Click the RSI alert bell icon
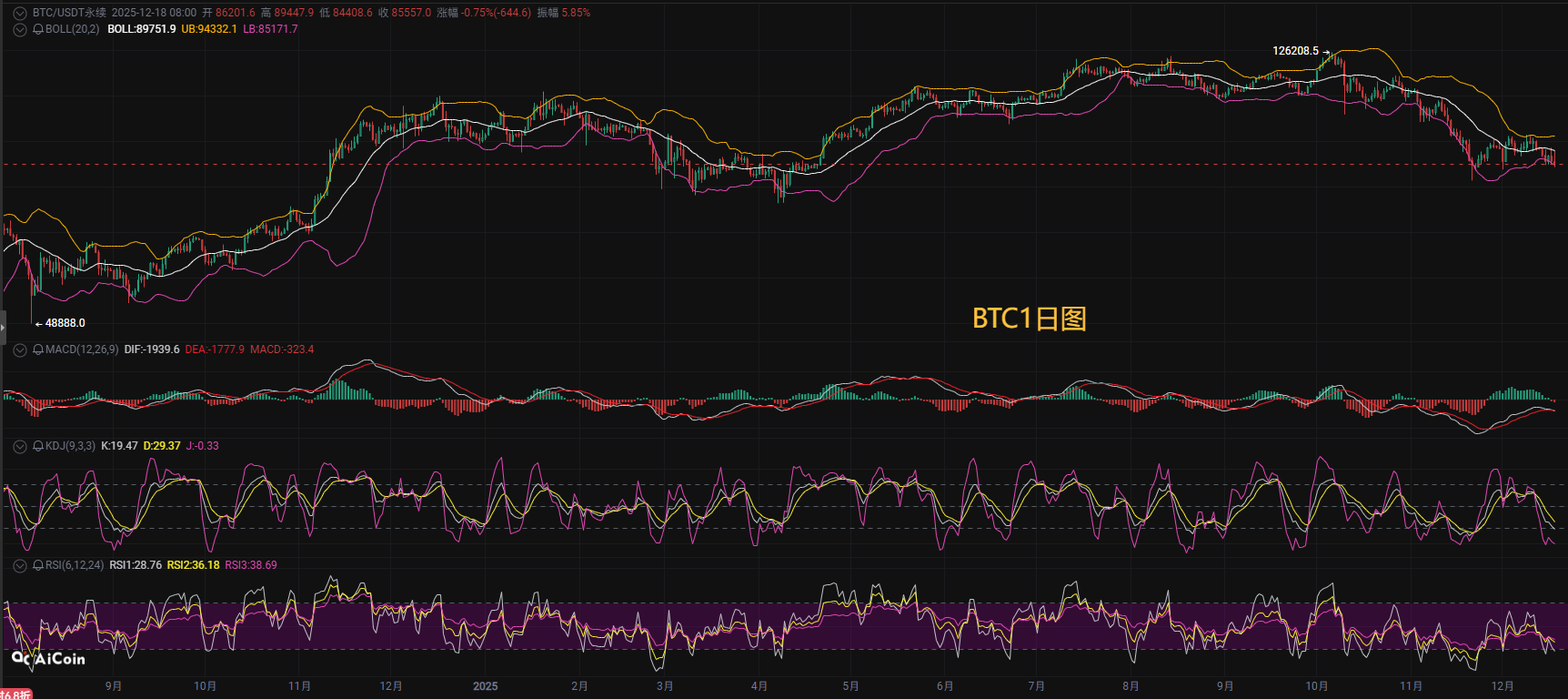This screenshot has width=1568, height=699. click(38, 566)
